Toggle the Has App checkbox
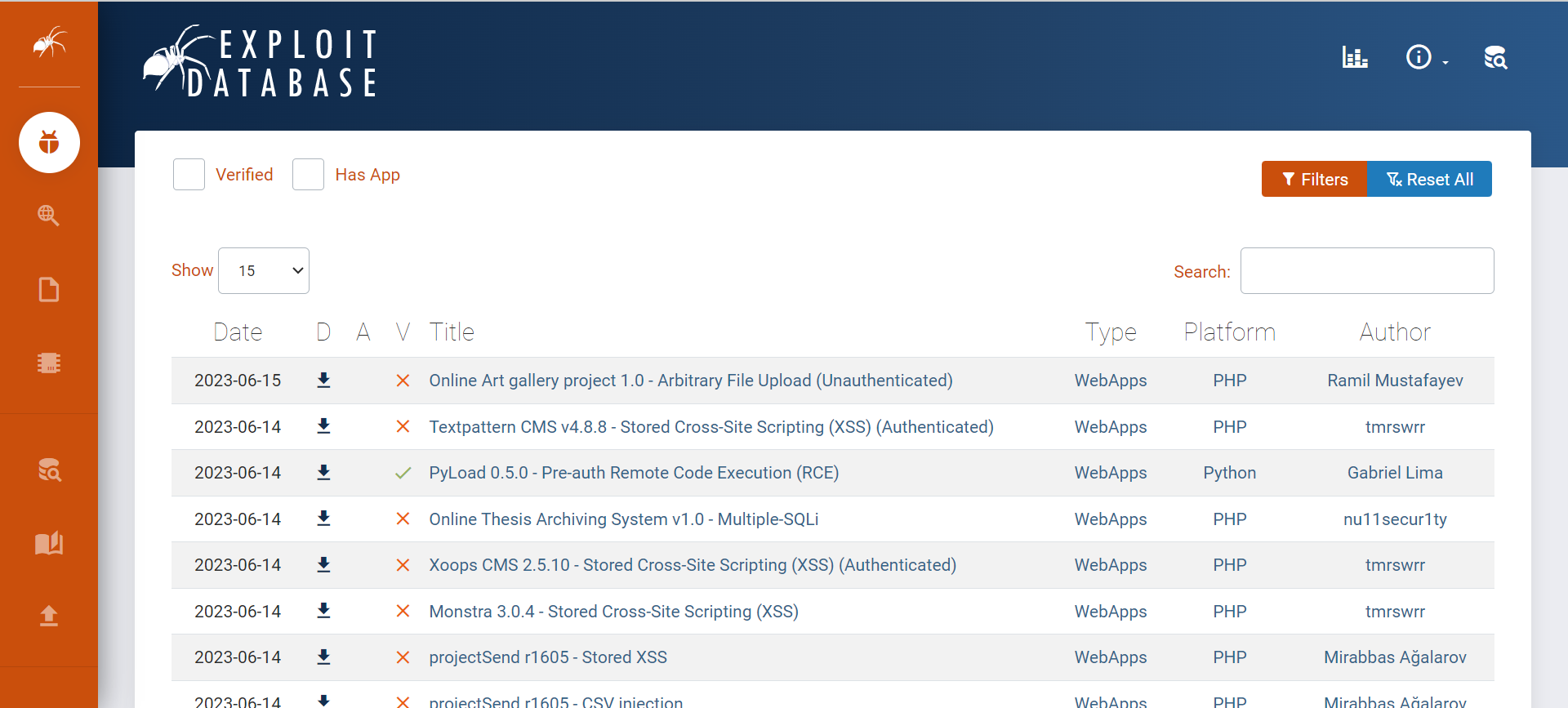Image resolution: width=1568 pixels, height=708 pixels. pyautogui.click(x=308, y=175)
